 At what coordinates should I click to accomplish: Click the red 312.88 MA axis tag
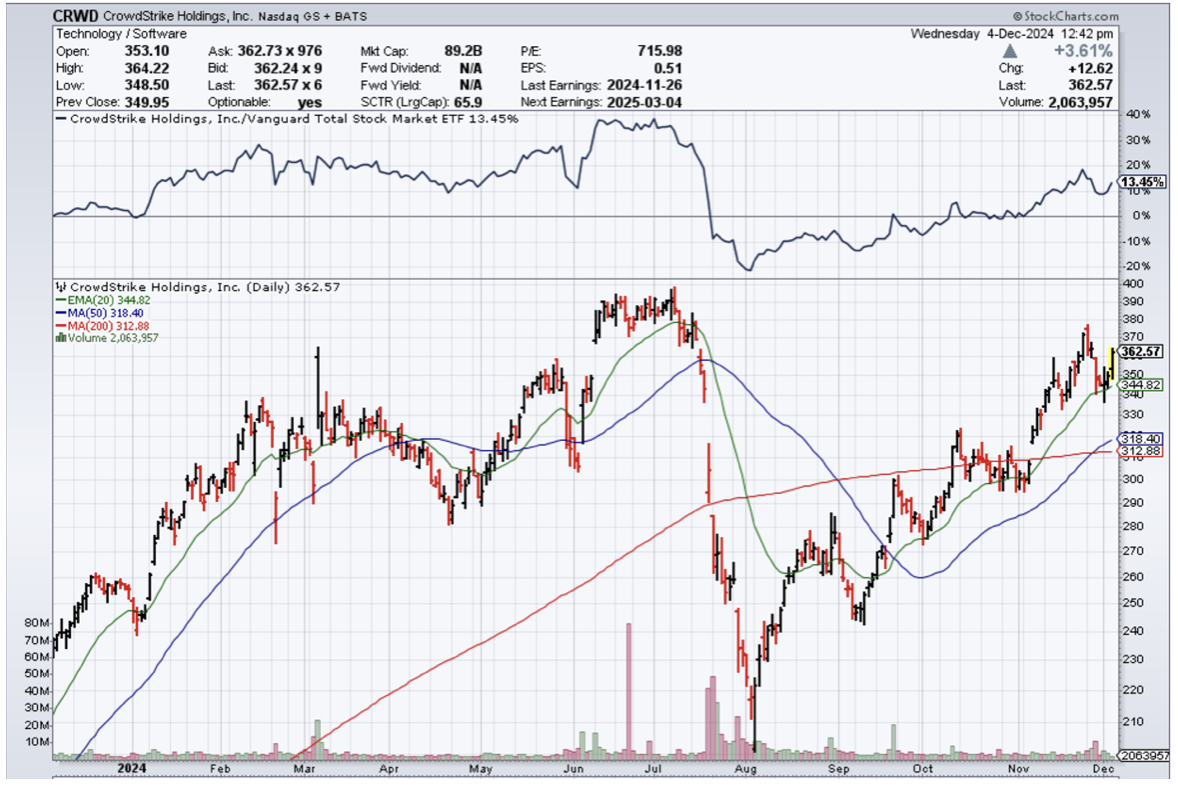click(1141, 451)
